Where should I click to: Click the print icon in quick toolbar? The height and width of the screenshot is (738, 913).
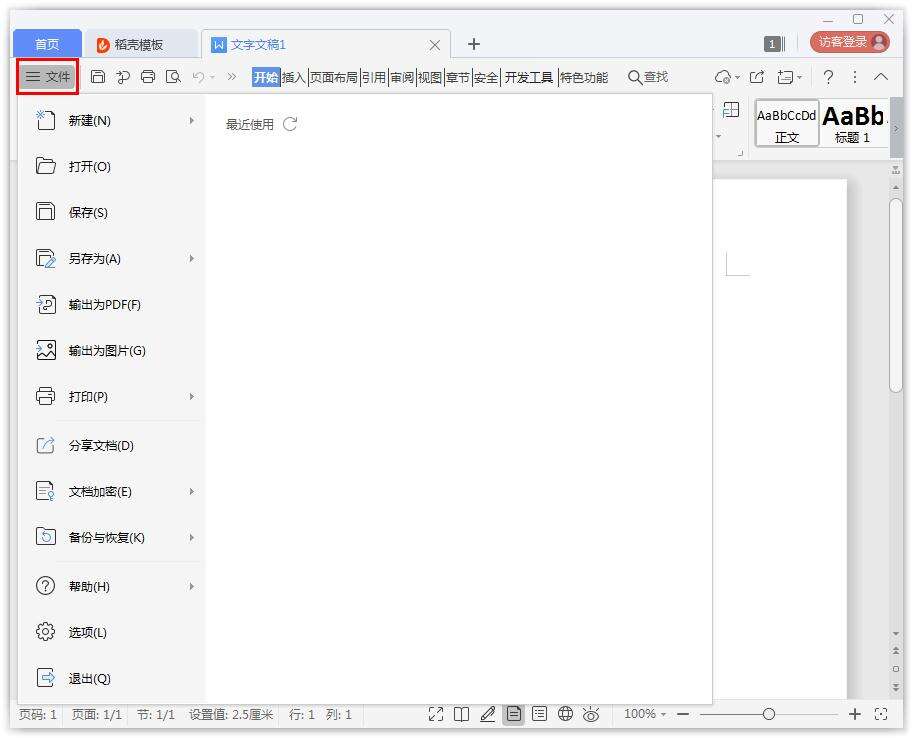pyautogui.click(x=148, y=77)
